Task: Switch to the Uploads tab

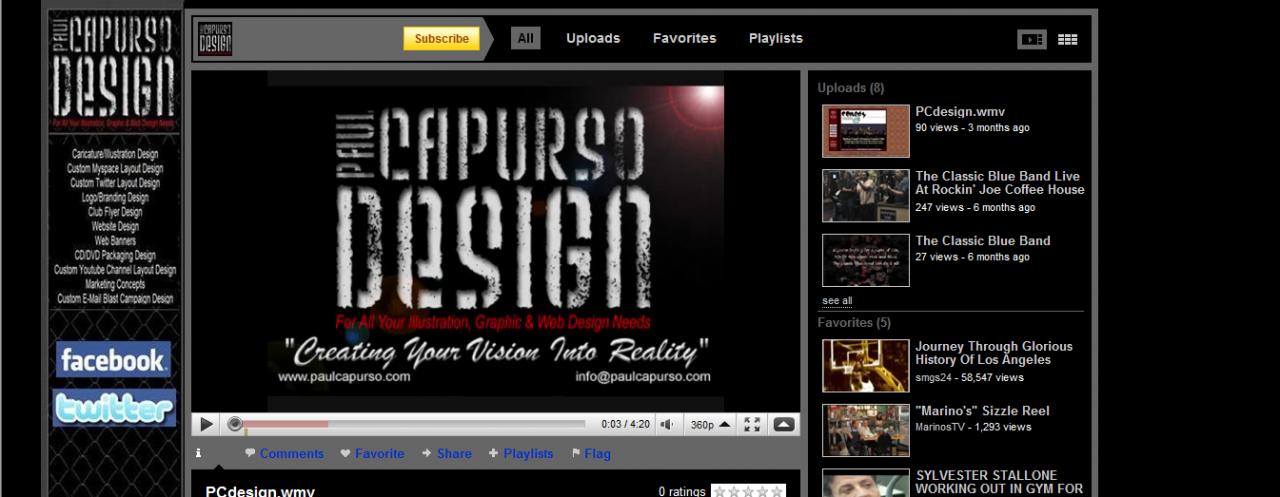Action: coord(593,39)
